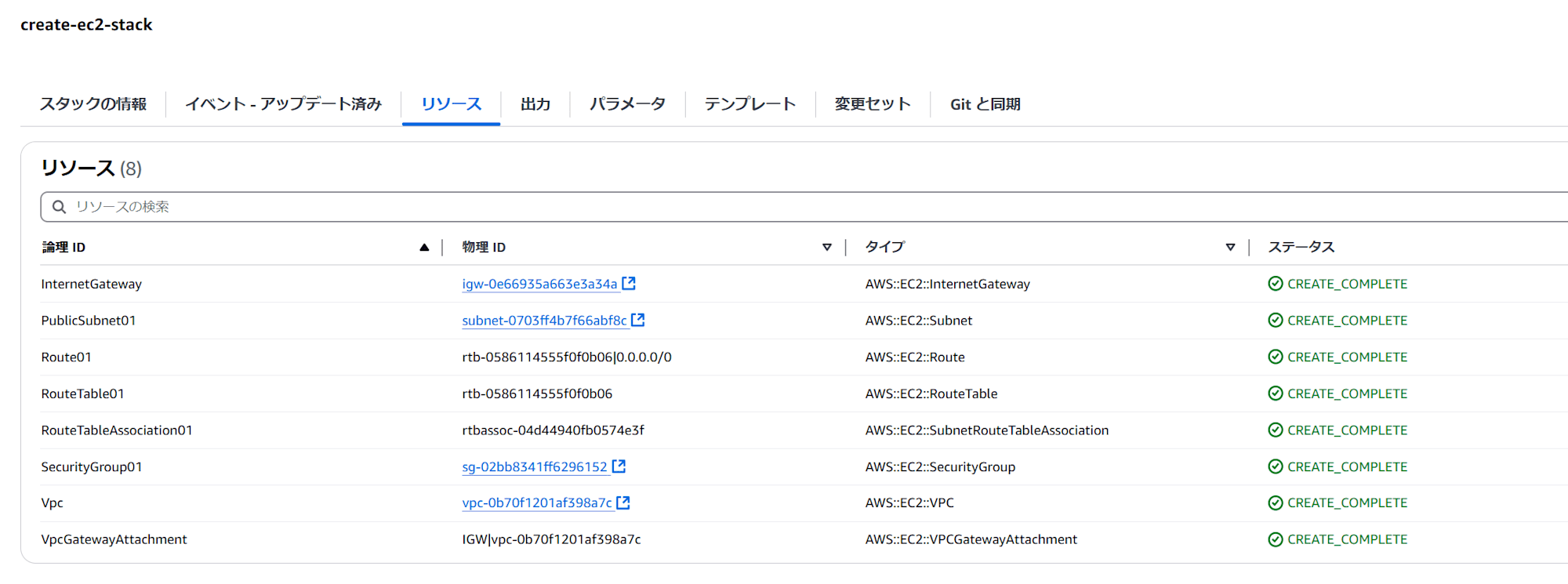Image resolution: width=1568 pixels, height=584 pixels.
Task: Open the 変更セット tab
Action: pos(873,104)
